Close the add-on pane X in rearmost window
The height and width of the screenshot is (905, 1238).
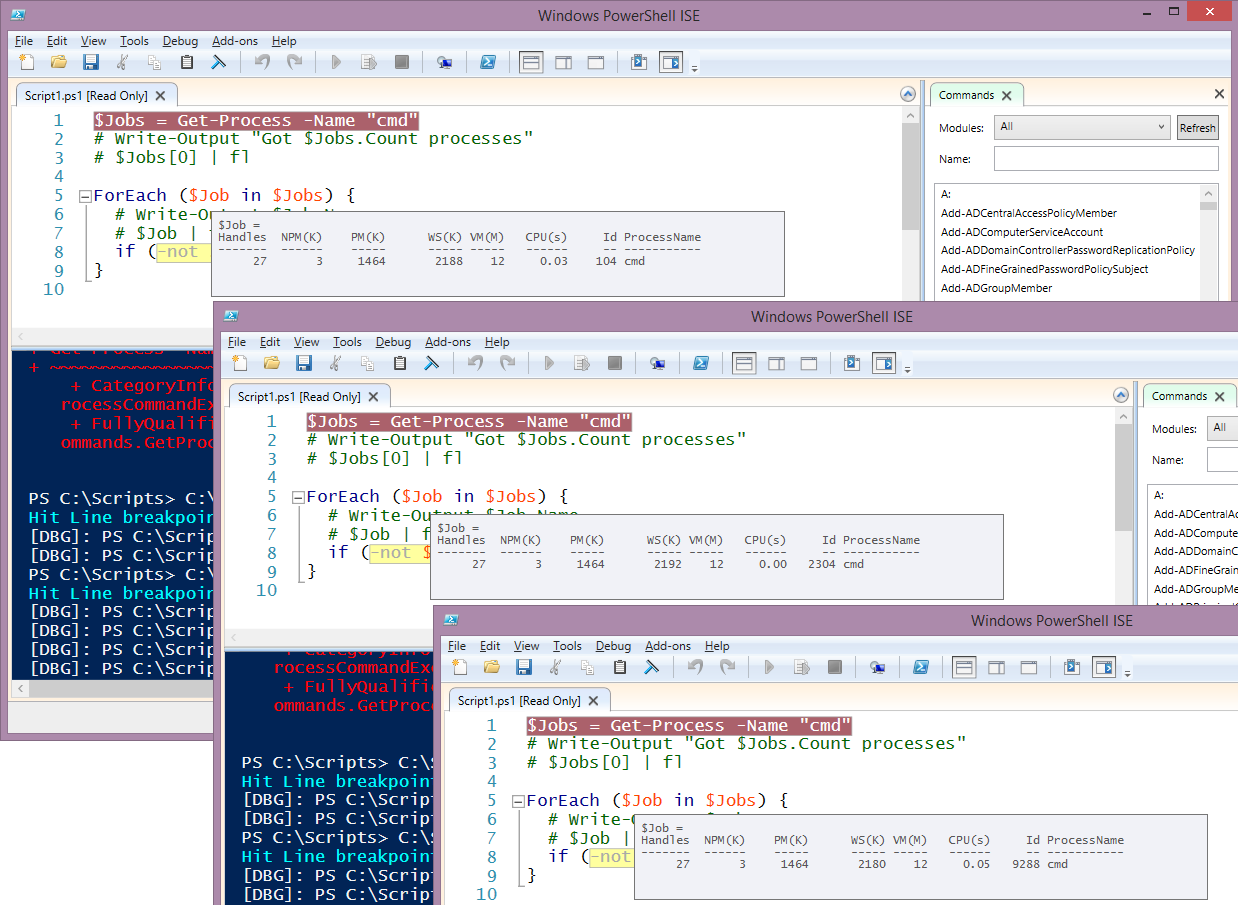pos(1219,94)
